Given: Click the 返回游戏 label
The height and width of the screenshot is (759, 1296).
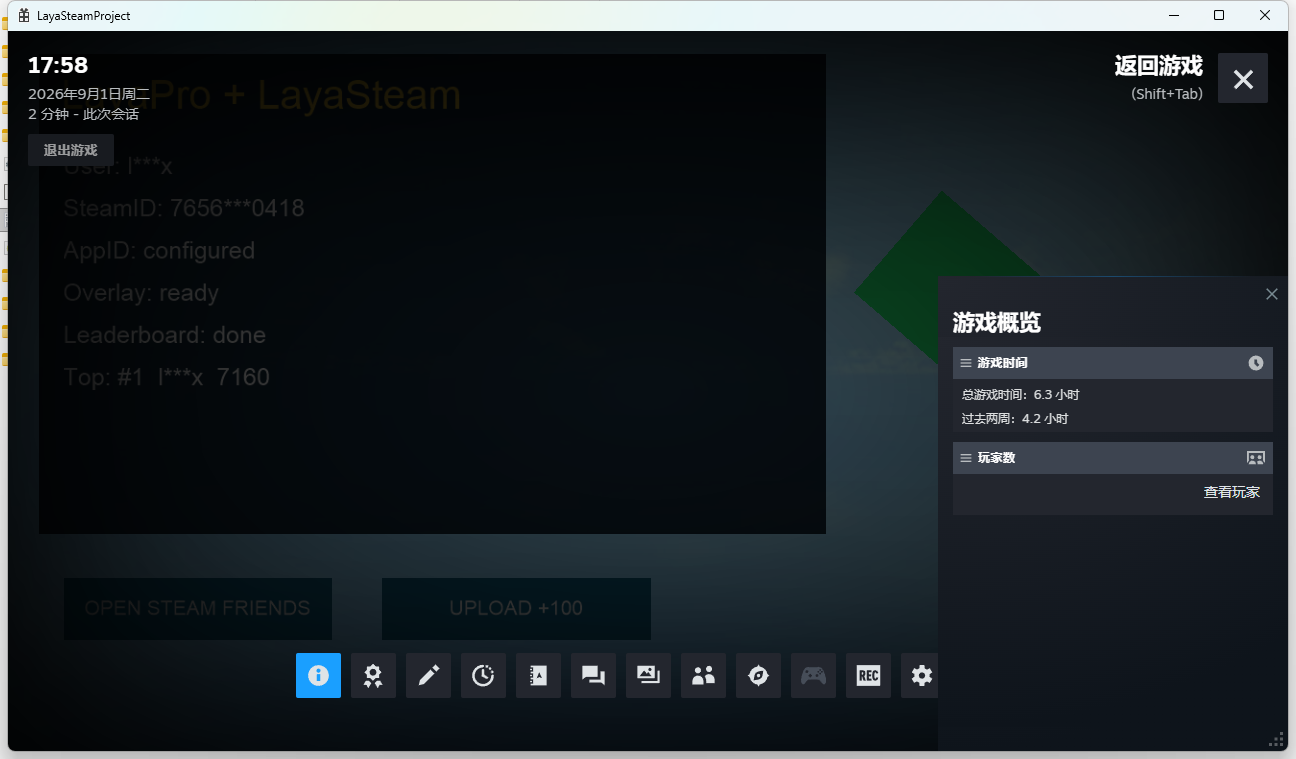Looking at the screenshot, I should click(1159, 66).
